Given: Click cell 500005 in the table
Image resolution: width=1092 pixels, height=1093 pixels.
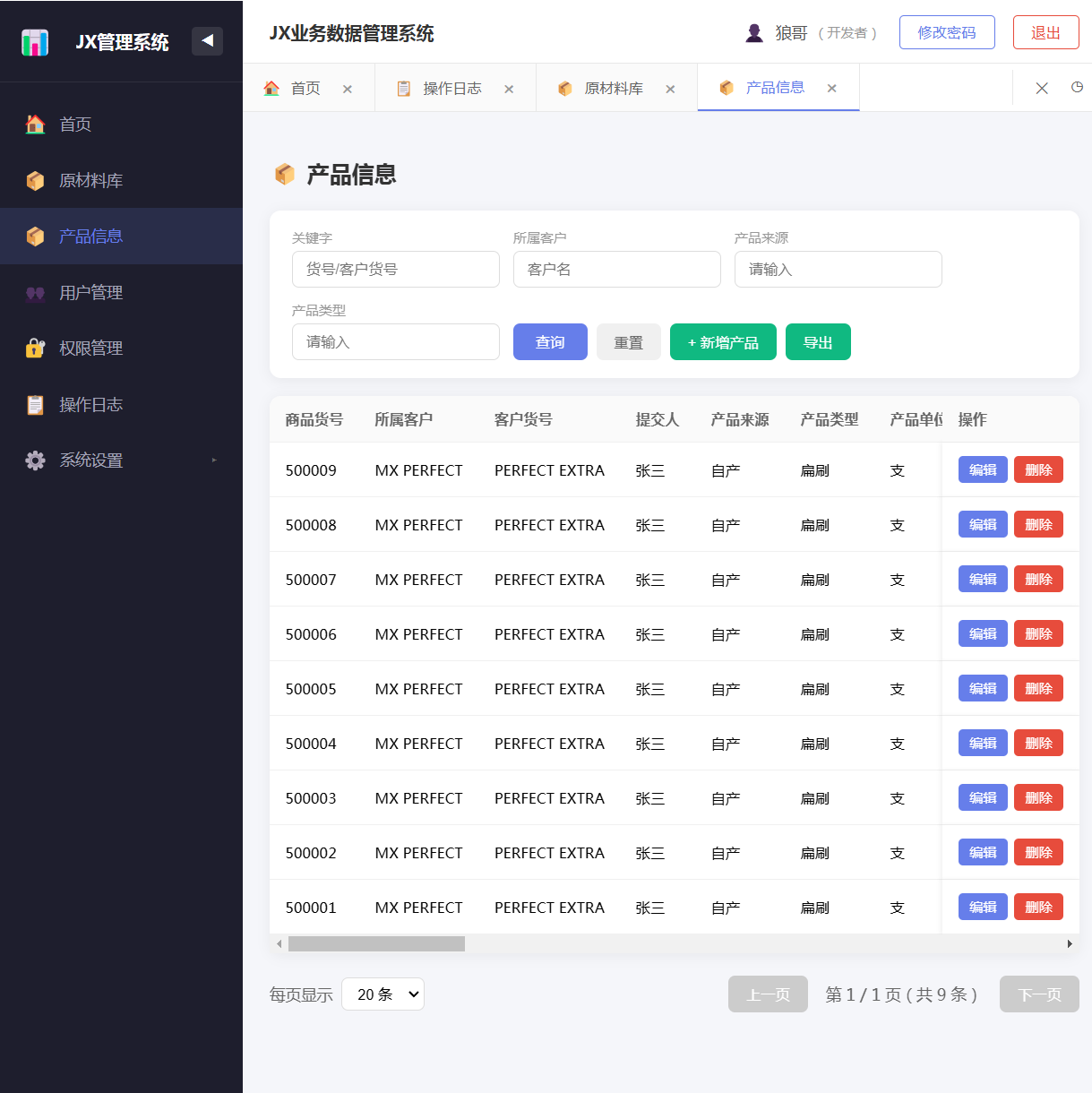Looking at the screenshot, I should [x=311, y=689].
